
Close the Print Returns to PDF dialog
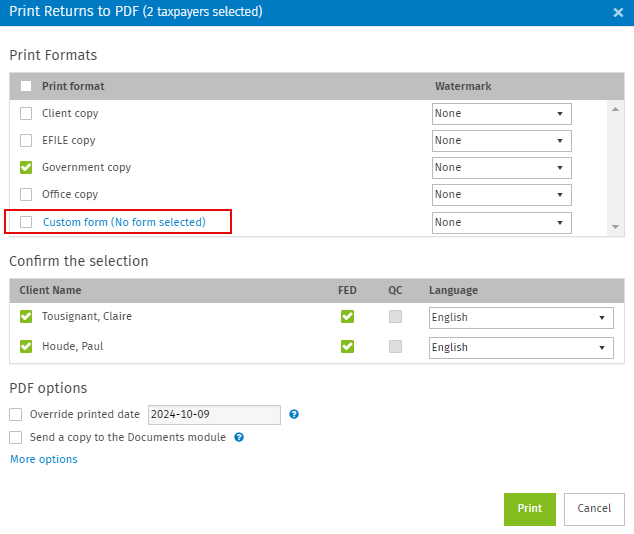(618, 13)
